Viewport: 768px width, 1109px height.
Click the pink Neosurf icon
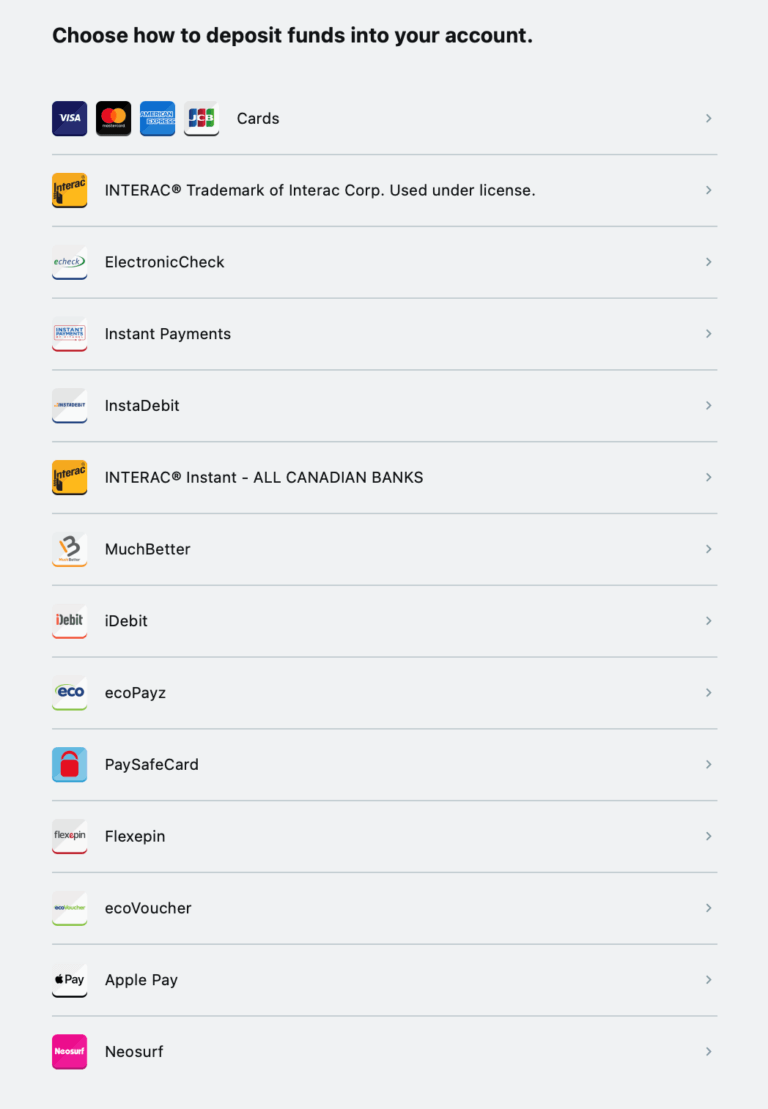[69, 1052]
